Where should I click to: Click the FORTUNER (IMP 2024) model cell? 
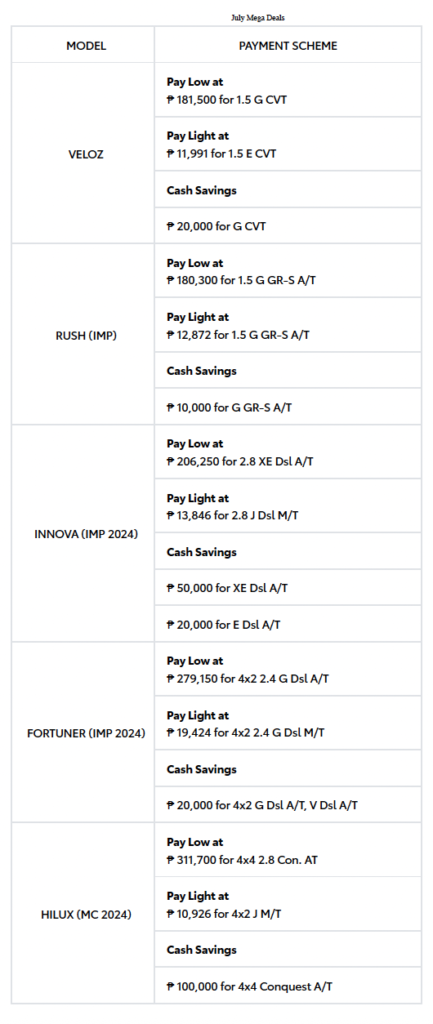tap(83, 733)
